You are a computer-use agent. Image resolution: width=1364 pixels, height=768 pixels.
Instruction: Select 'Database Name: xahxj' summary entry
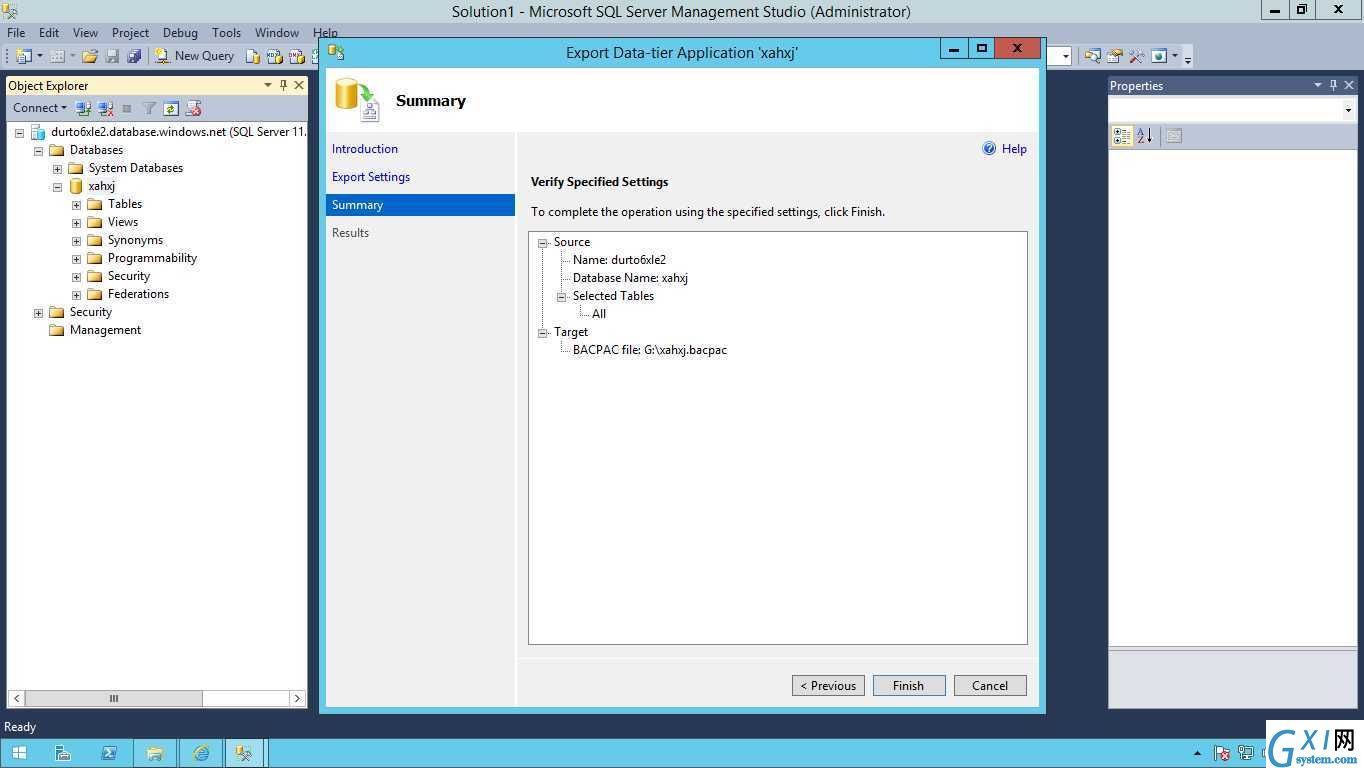[630, 278]
